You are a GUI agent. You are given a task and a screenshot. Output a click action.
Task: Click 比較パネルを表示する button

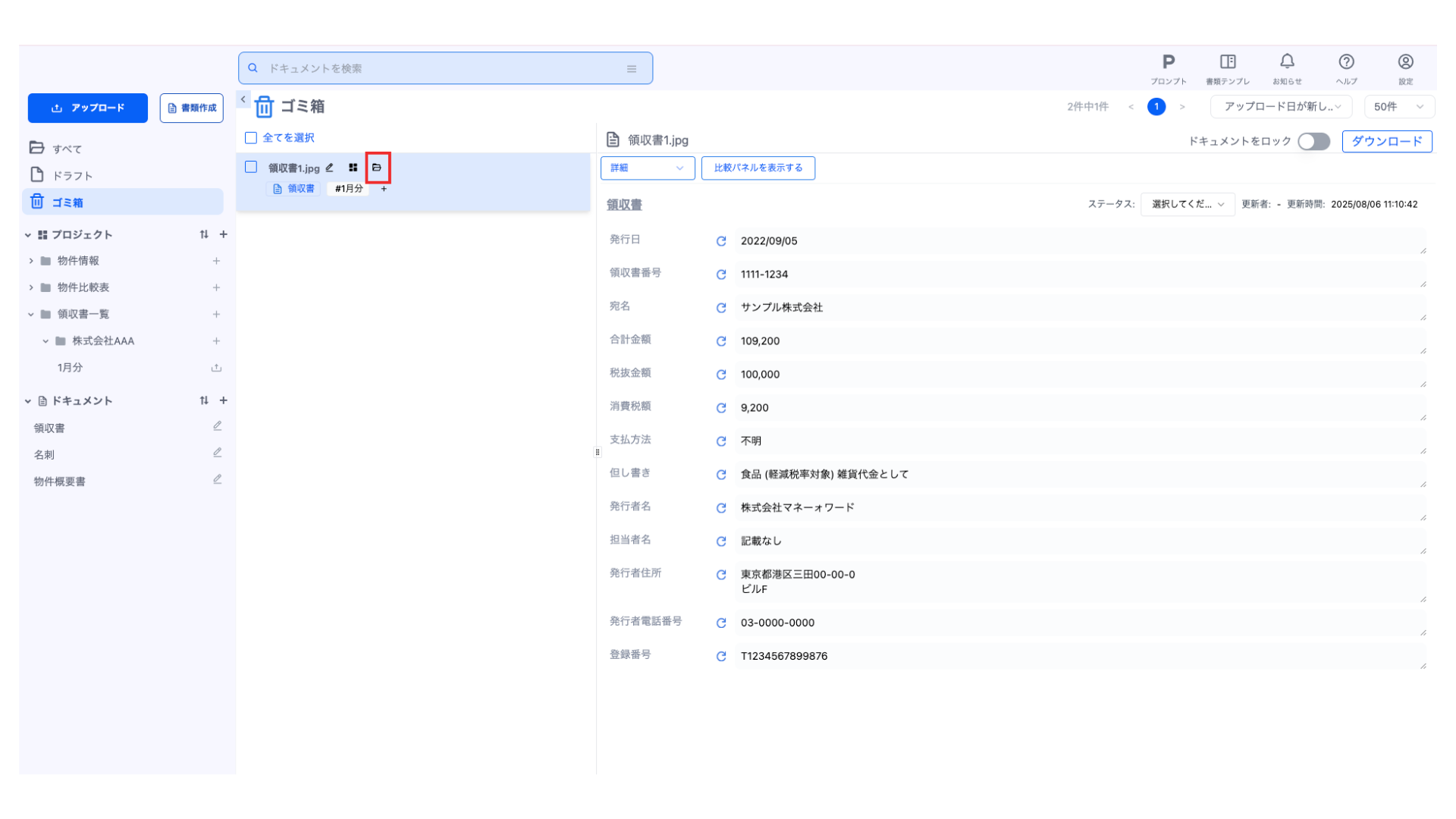[x=758, y=168]
